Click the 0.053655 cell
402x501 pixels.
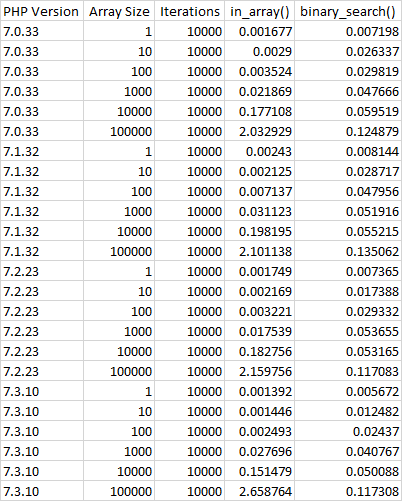point(348,331)
